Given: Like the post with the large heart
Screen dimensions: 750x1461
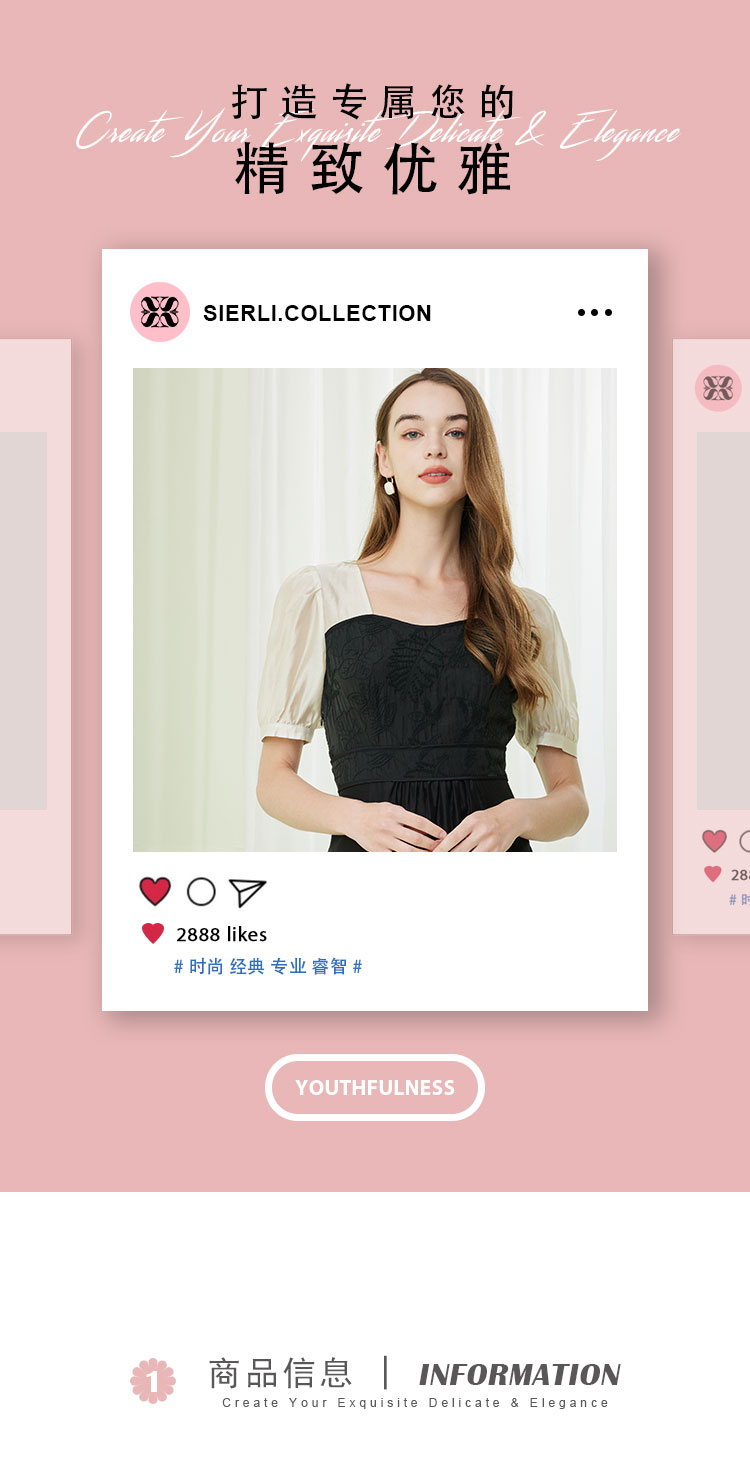Looking at the screenshot, I should [x=155, y=891].
